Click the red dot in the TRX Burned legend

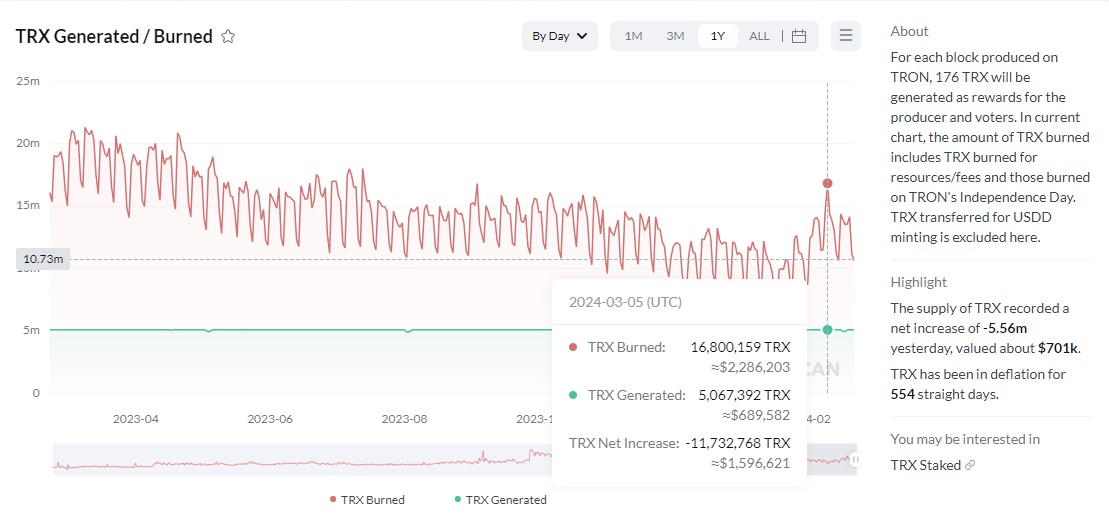click(333, 499)
